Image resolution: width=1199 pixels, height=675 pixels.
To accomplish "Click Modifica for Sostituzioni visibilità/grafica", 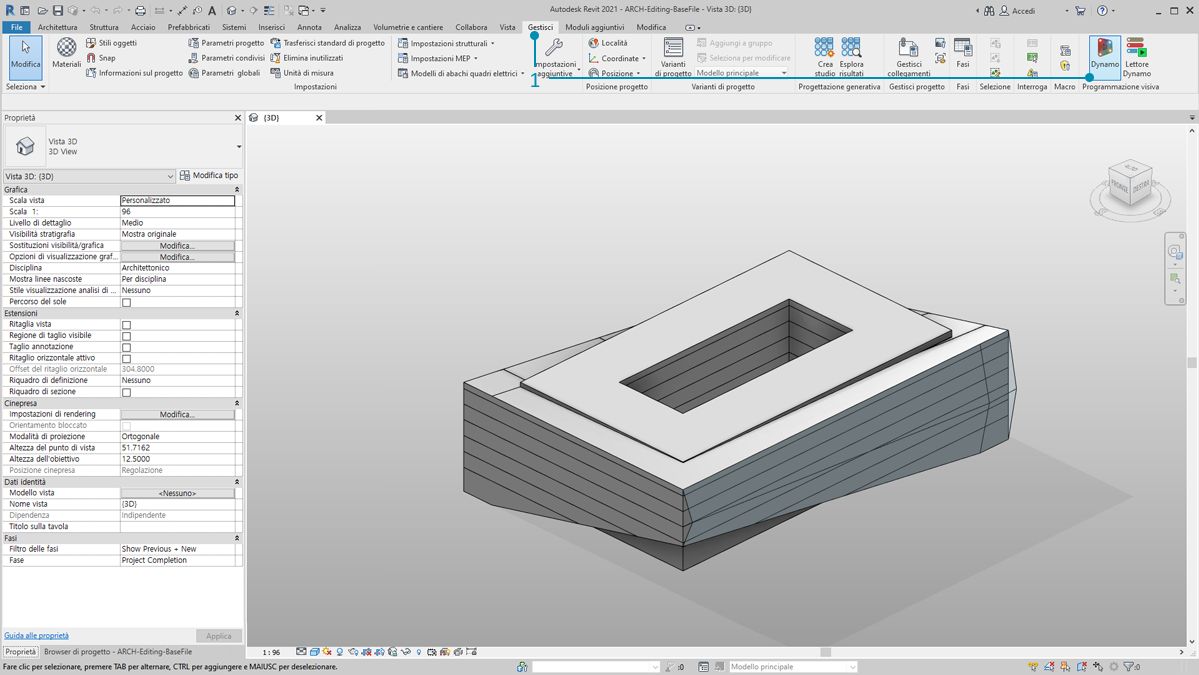I will point(177,246).
